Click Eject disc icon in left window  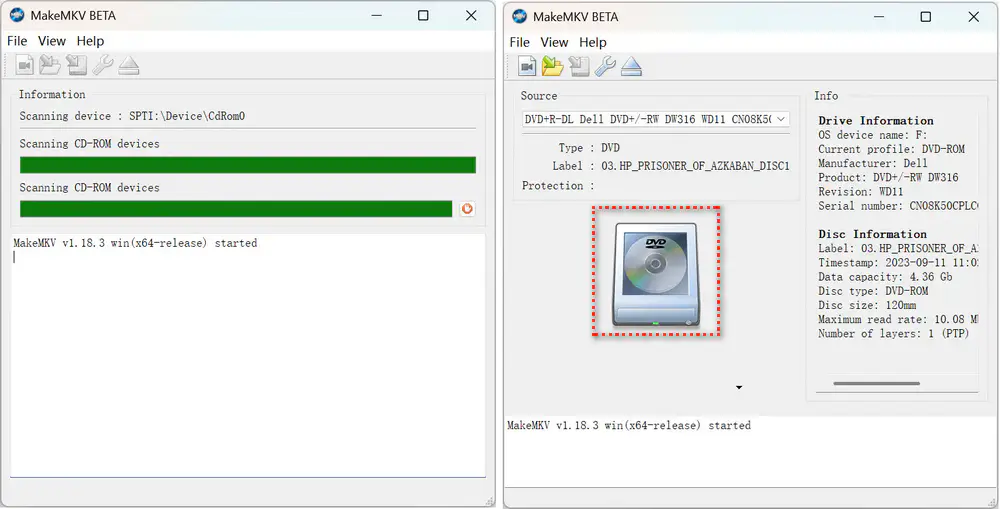tap(129, 65)
